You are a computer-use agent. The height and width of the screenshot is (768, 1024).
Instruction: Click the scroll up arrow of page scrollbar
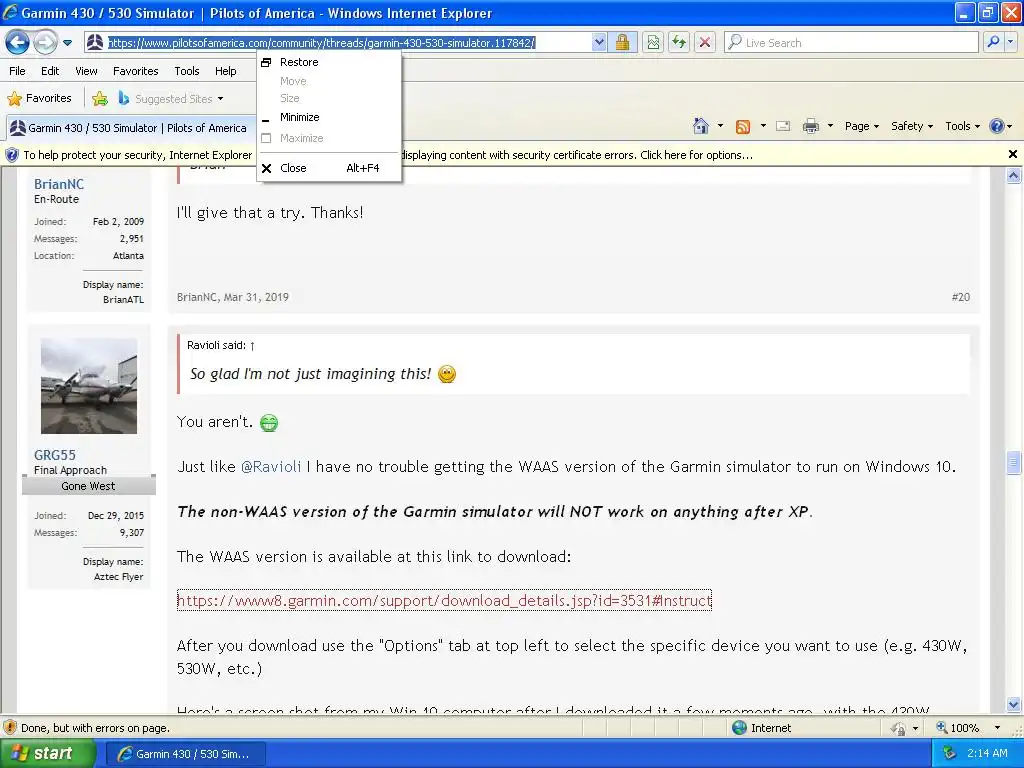(1013, 175)
